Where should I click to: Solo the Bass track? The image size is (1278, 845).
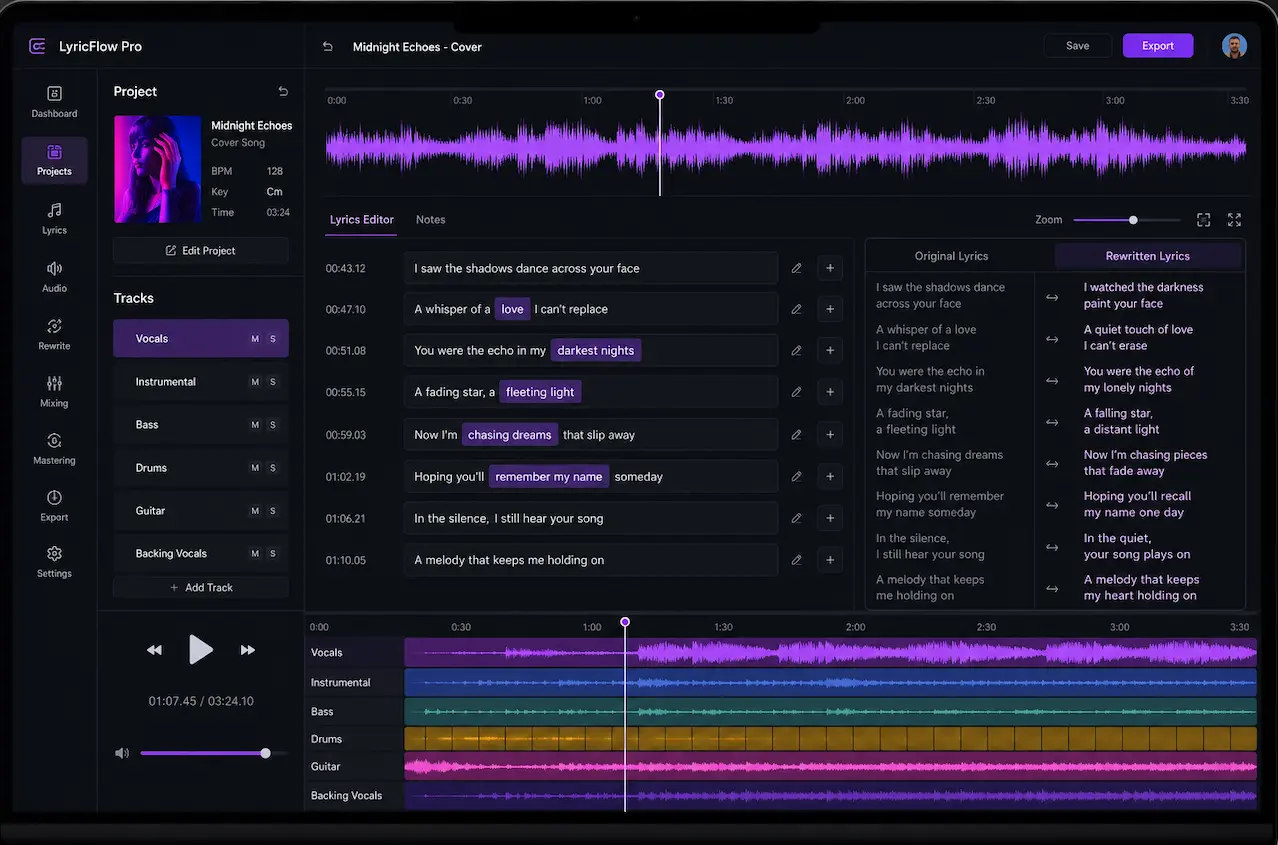tap(273, 425)
